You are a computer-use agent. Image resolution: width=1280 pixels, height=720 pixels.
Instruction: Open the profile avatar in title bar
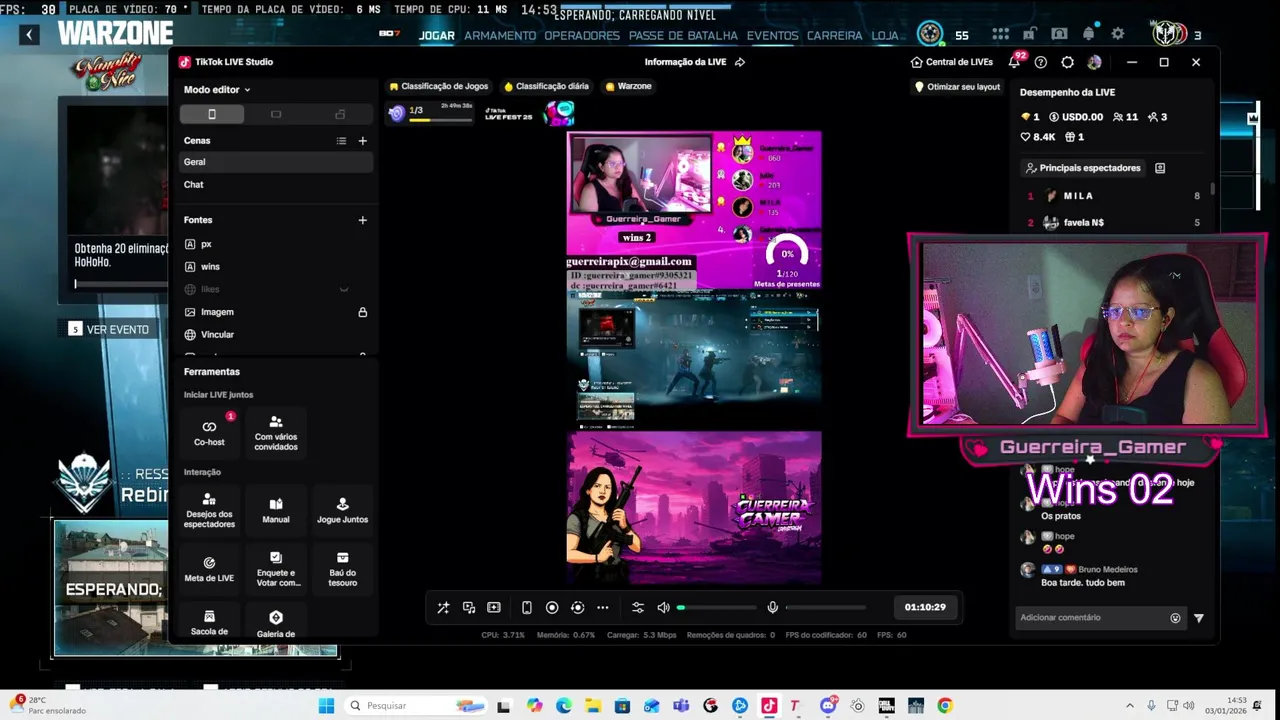(1095, 62)
